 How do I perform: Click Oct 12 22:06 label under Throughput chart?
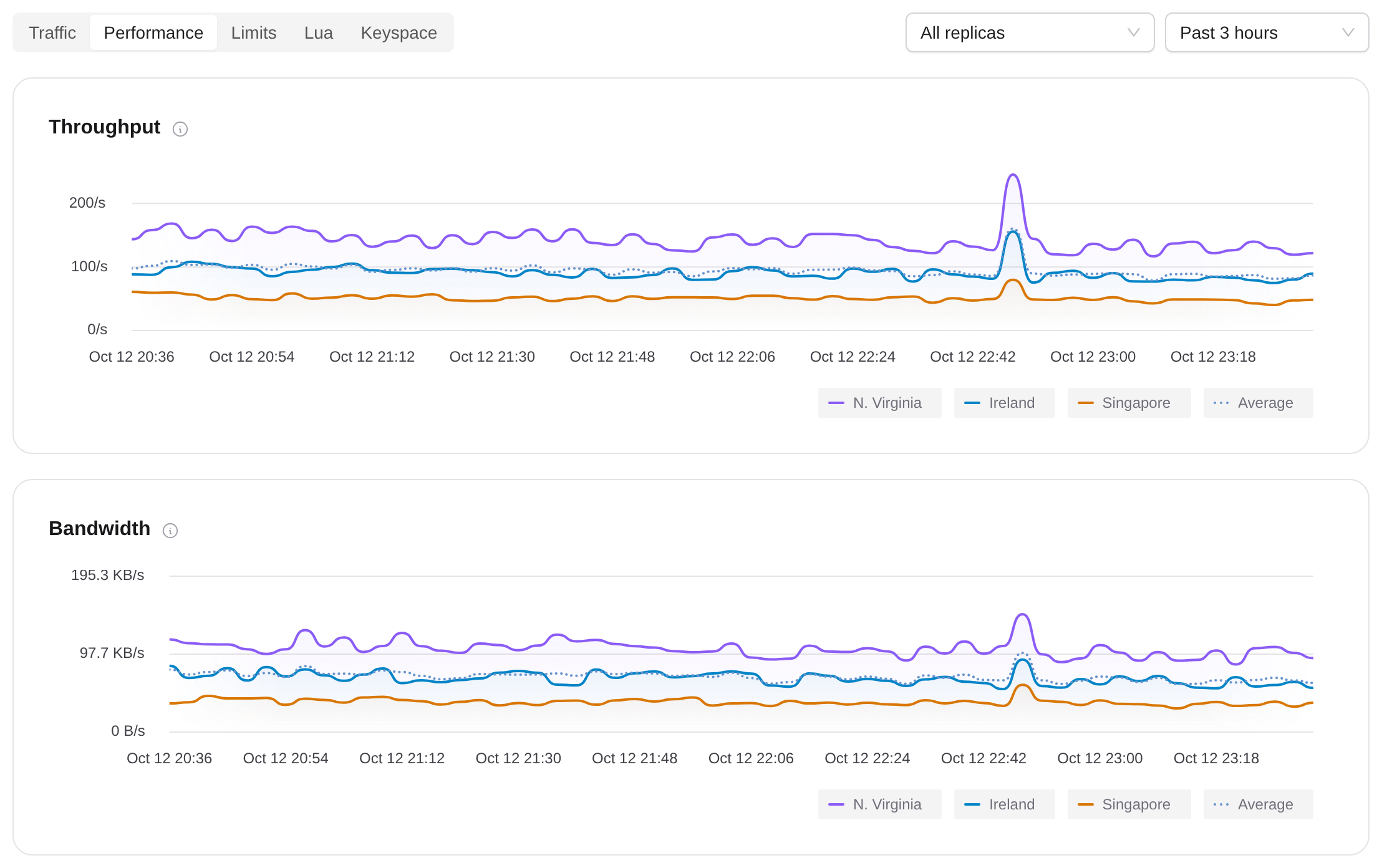732,357
